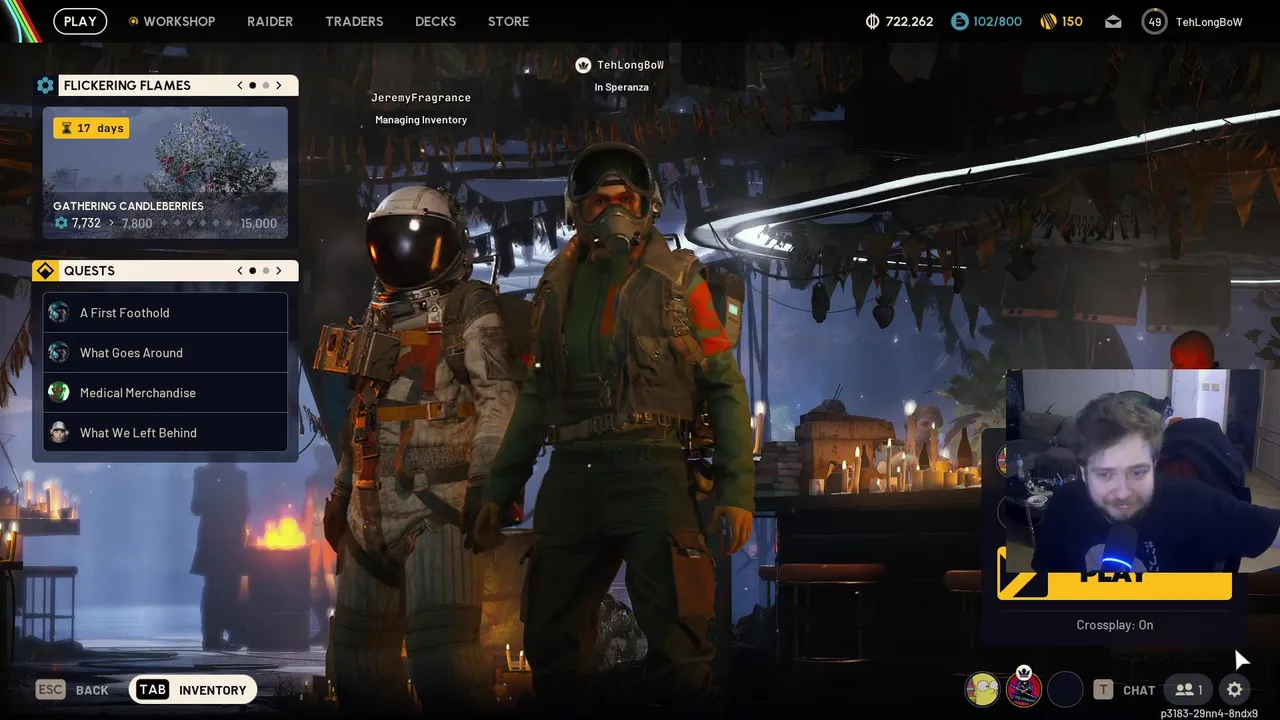Select second page dot in Quests header
The height and width of the screenshot is (720, 1280).
266,271
